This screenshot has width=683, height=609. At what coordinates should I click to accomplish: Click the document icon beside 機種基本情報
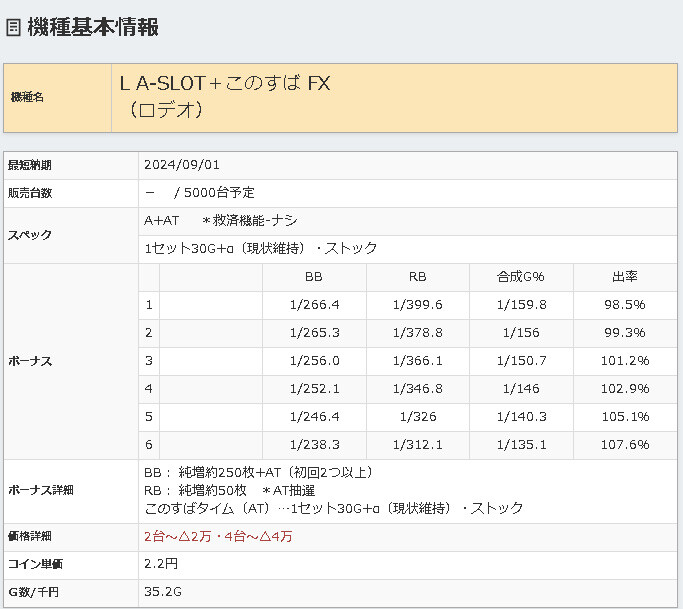click(x=14, y=27)
